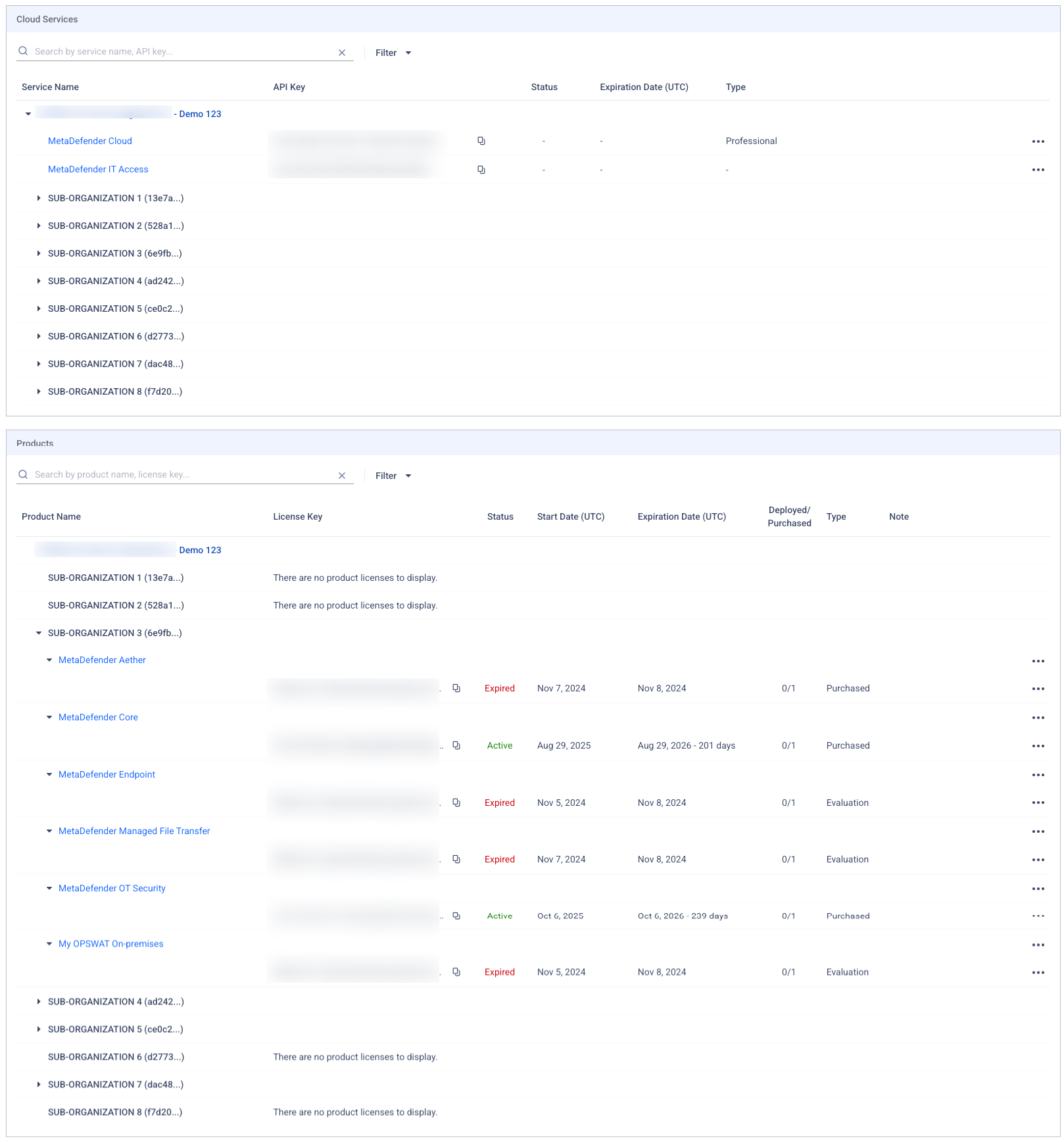Open the Products Filter dropdown
Viewport: 1064px width, 1142px height.
pos(393,476)
